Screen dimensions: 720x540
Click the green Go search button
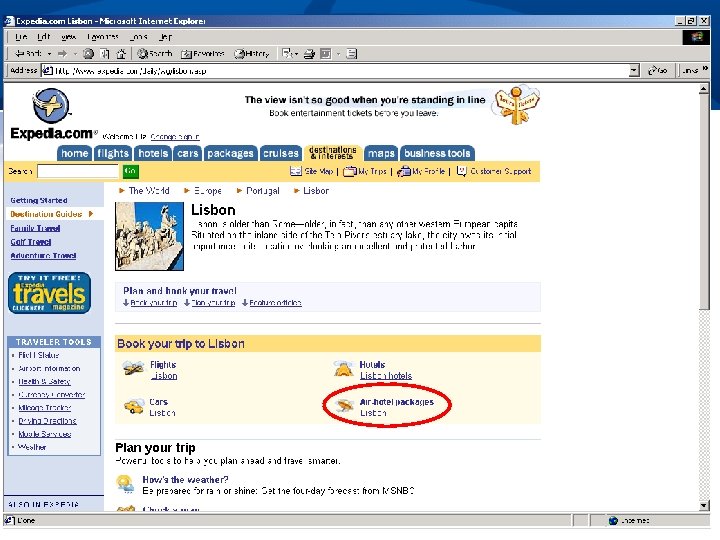(x=130, y=171)
